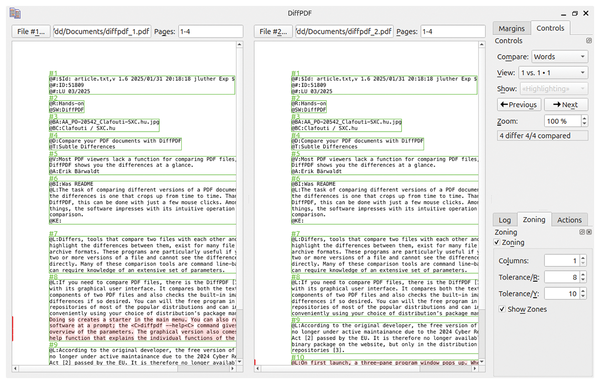
Task: Click the second file path field diffpdf_2.pdf
Action: tap(344, 31)
